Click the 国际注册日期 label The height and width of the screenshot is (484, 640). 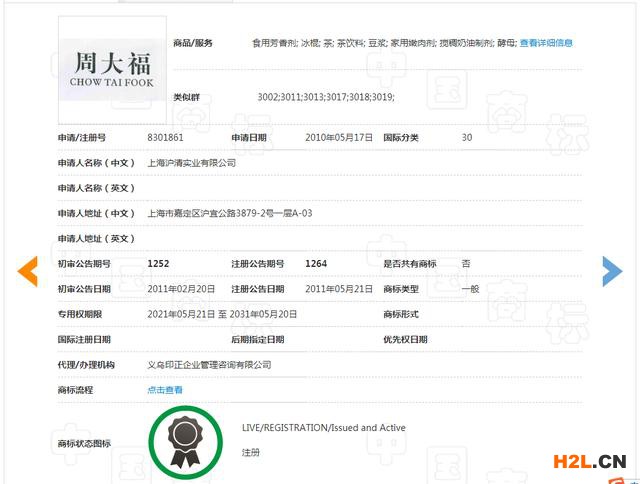pyautogui.click(x=84, y=340)
